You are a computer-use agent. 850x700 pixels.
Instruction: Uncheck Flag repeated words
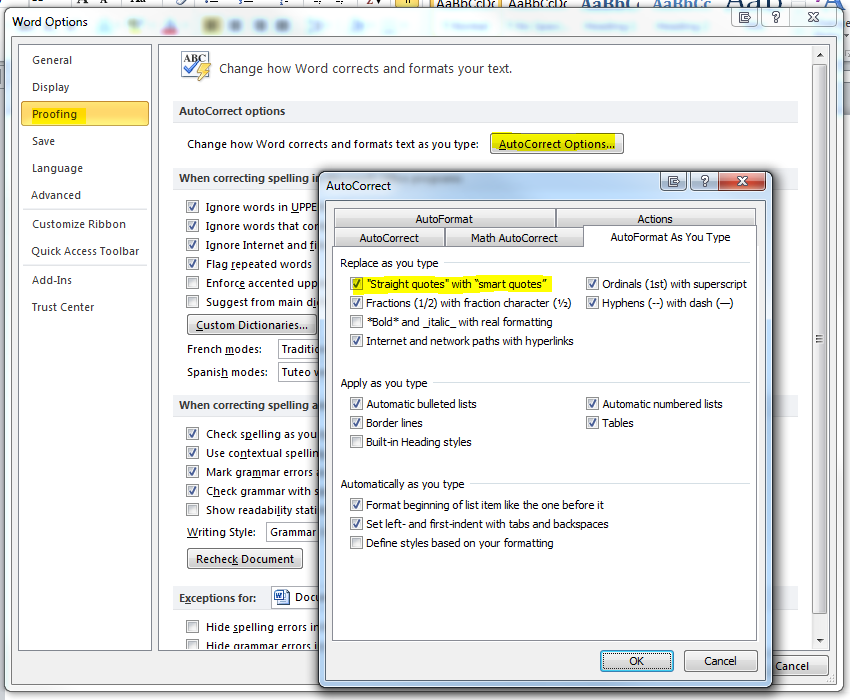coord(192,264)
